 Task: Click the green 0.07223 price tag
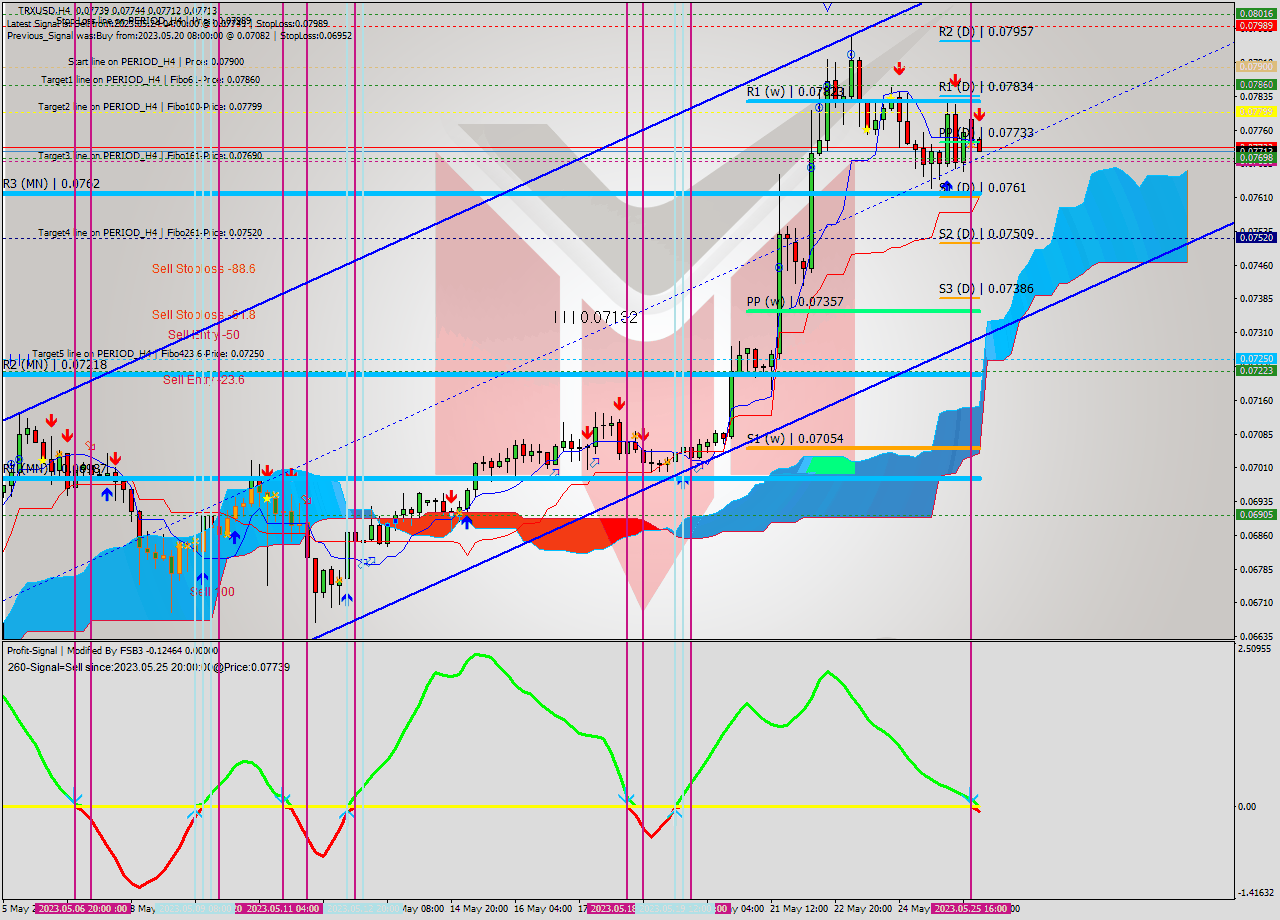pos(1256,370)
